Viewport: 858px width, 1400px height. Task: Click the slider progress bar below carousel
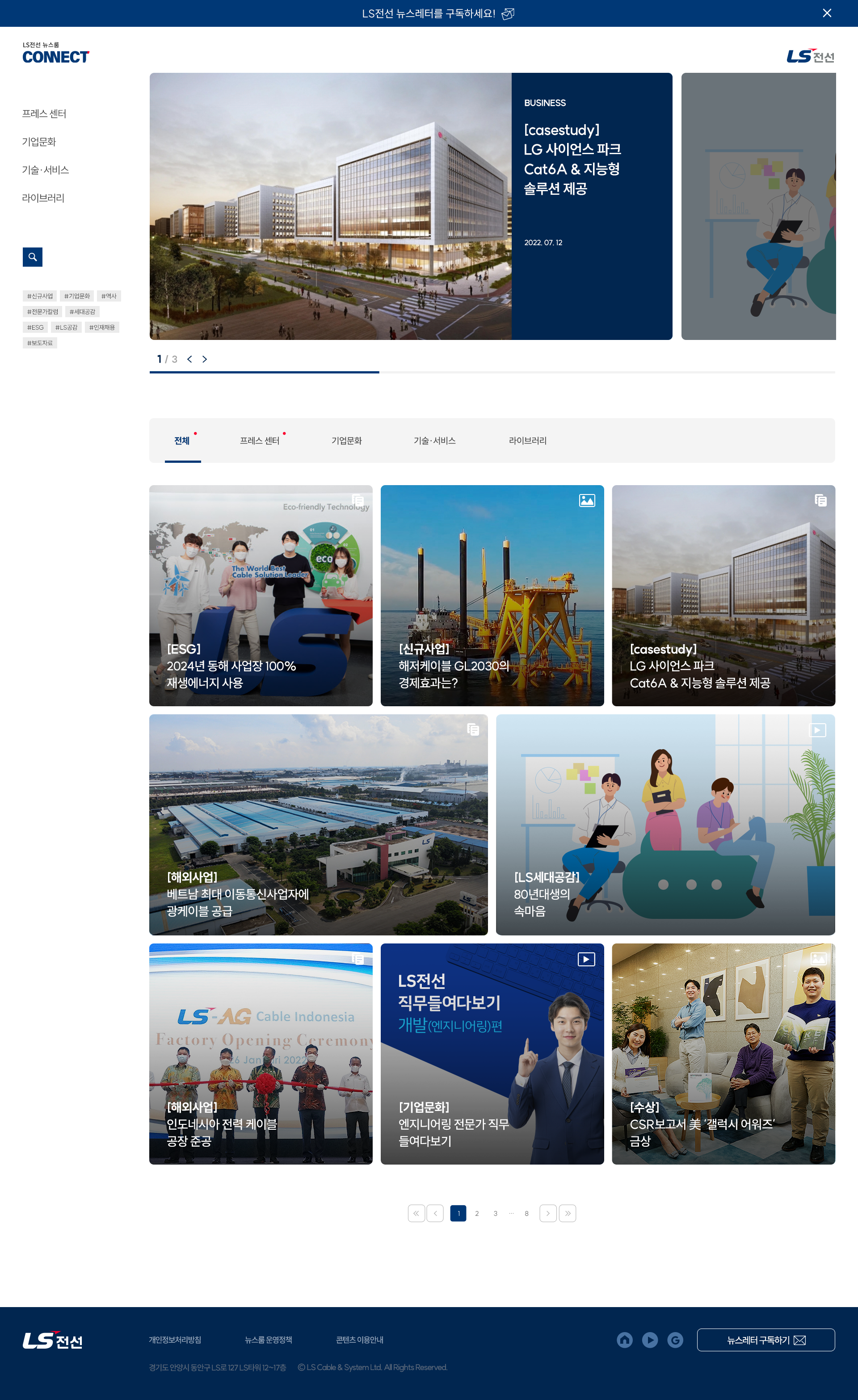(492, 372)
